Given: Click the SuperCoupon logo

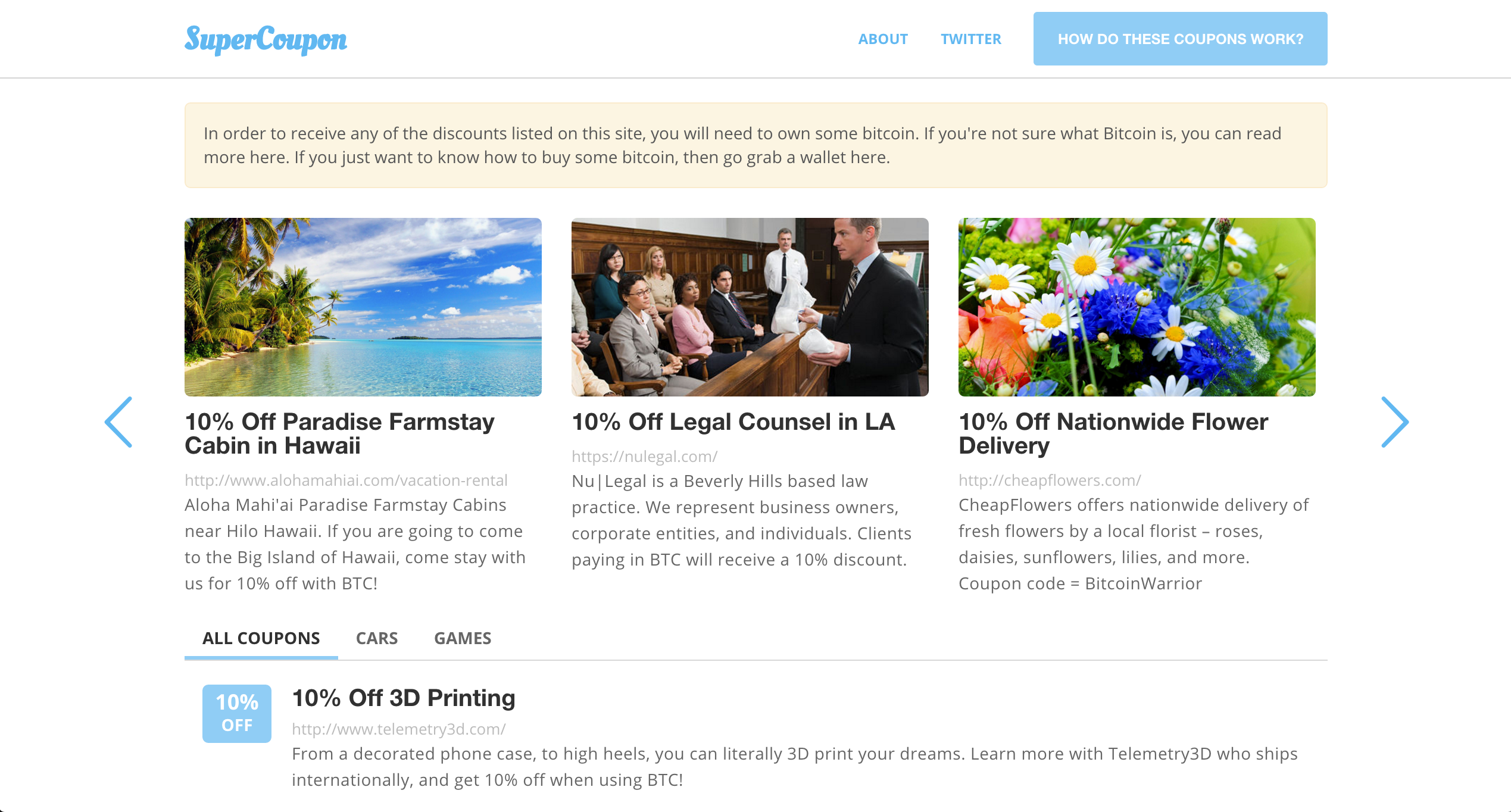Looking at the screenshot, I should pos(266,40).
